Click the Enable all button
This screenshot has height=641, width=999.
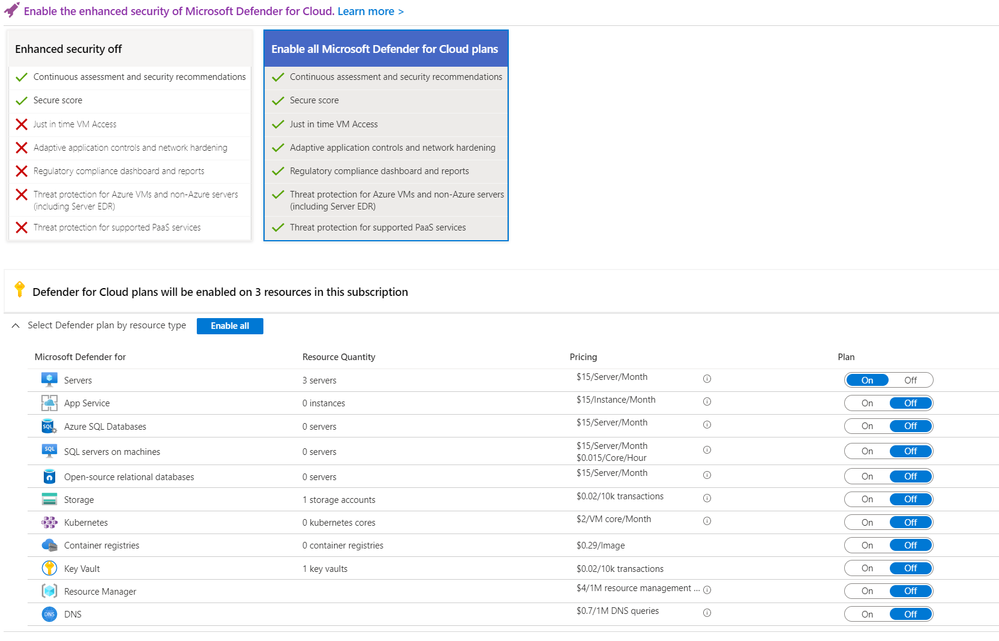(x=230, y=326)
